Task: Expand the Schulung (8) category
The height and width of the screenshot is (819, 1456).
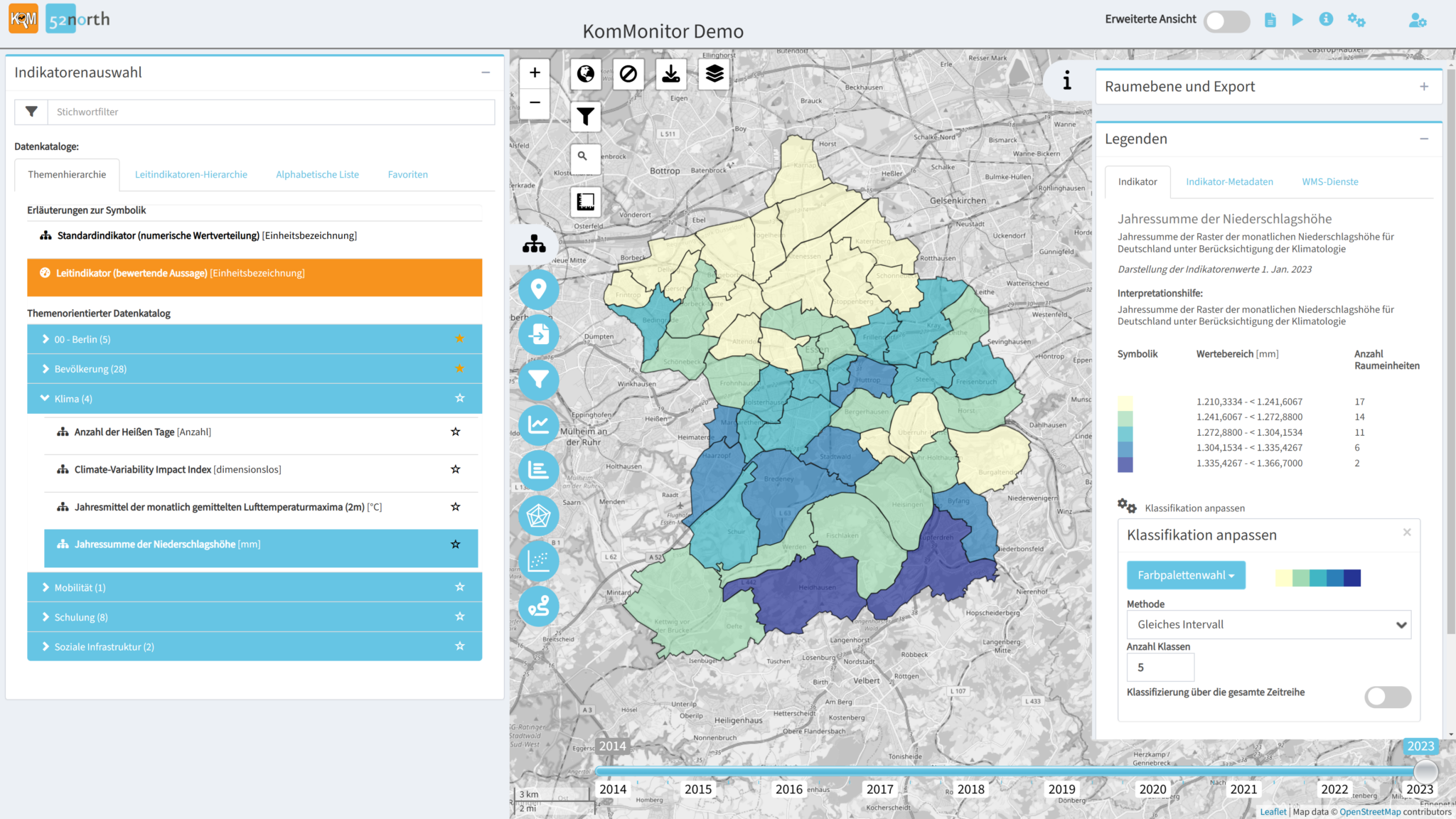Action: [255, 617]
